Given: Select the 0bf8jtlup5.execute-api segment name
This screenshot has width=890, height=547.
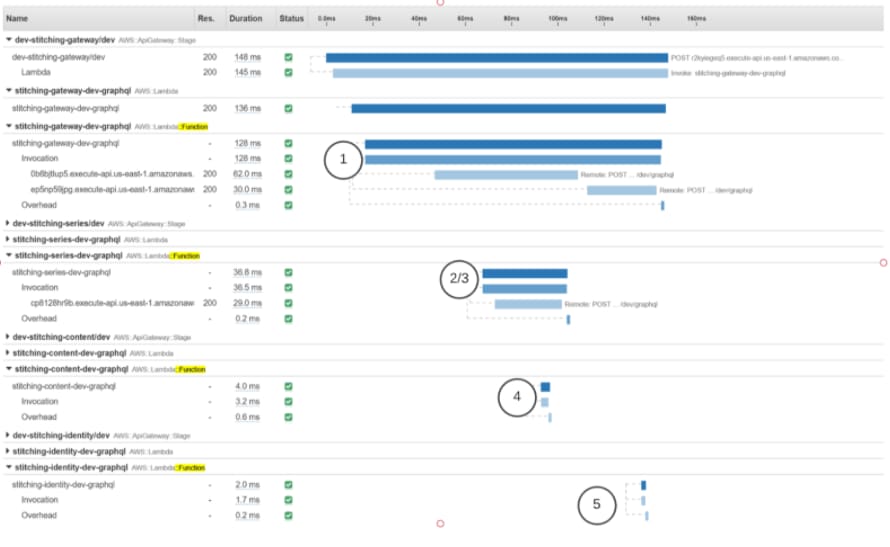Looking at the screenshot, I should [112, 174].
